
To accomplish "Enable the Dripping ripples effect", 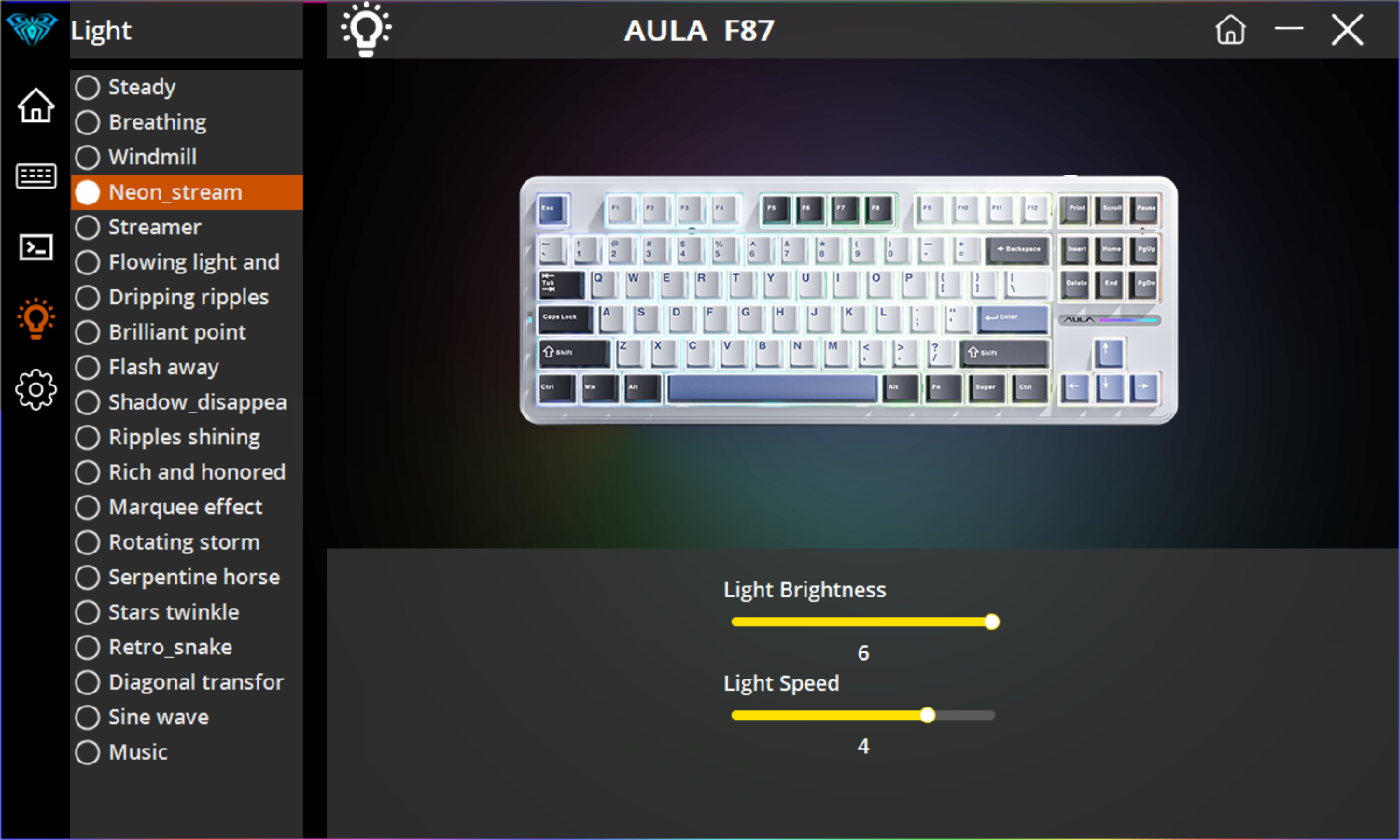I will (187, 297).
